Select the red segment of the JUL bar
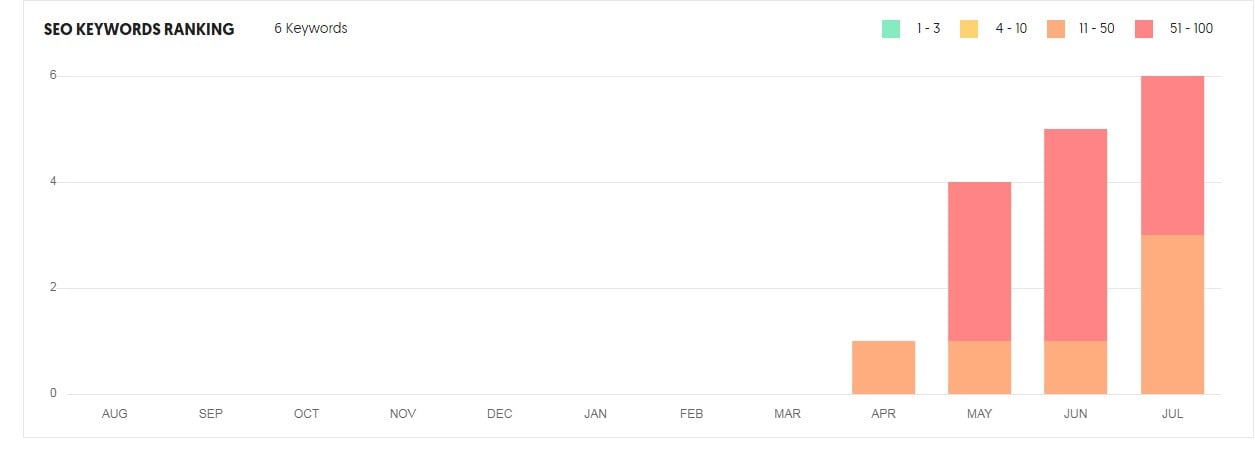 click(1171, 155)
